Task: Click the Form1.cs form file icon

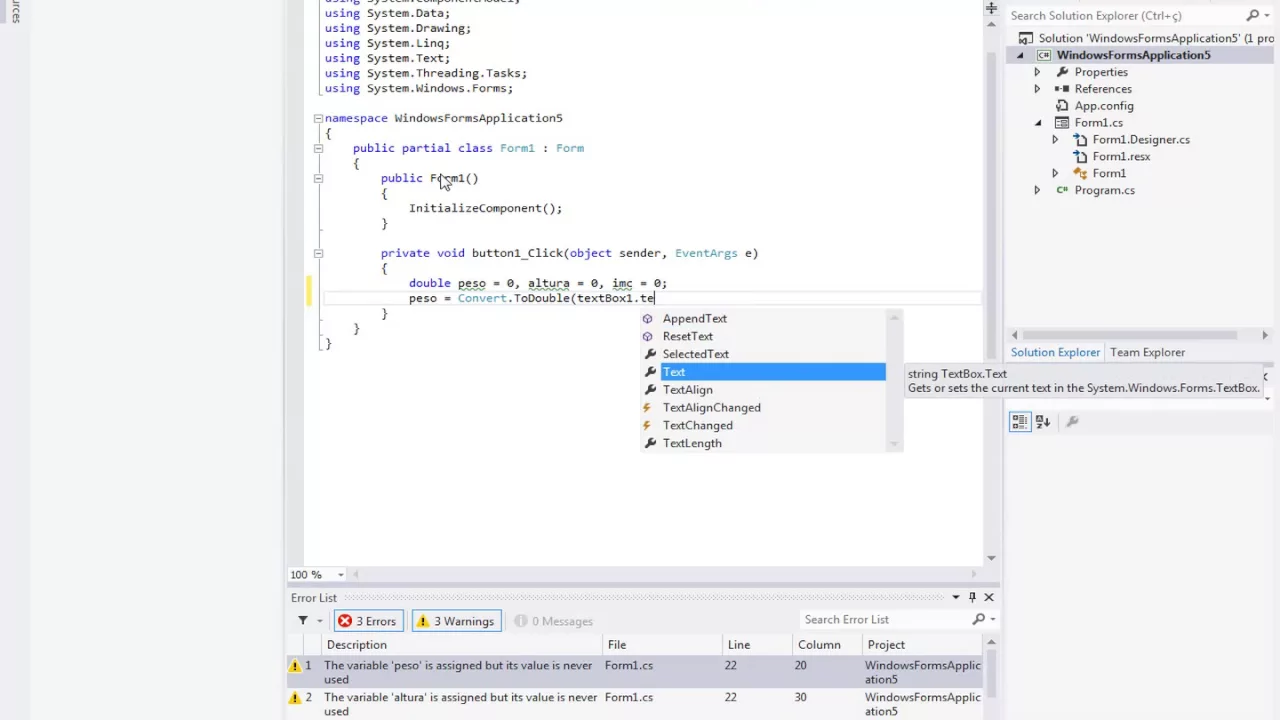Action: [1062, 123]
